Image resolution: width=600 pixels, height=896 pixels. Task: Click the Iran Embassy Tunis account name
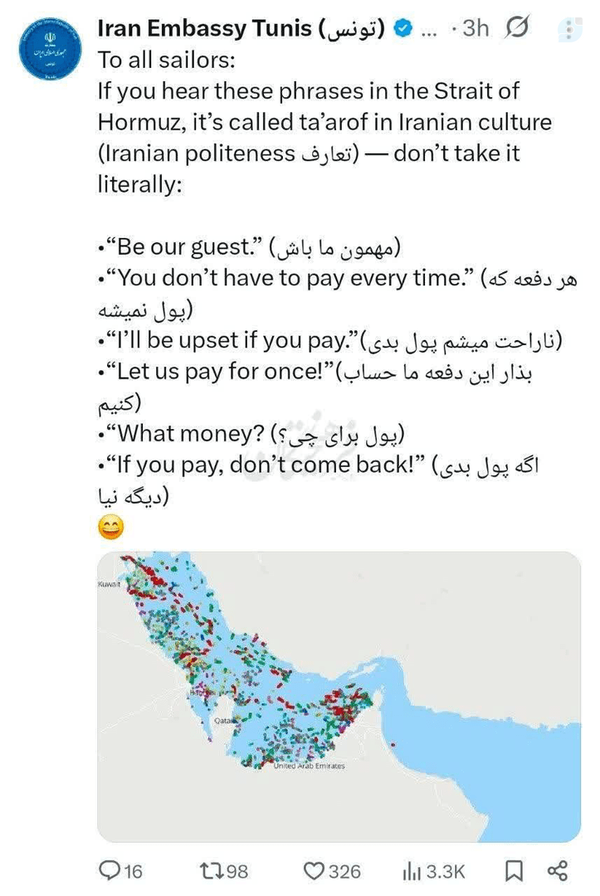click(x=241, y=28)
